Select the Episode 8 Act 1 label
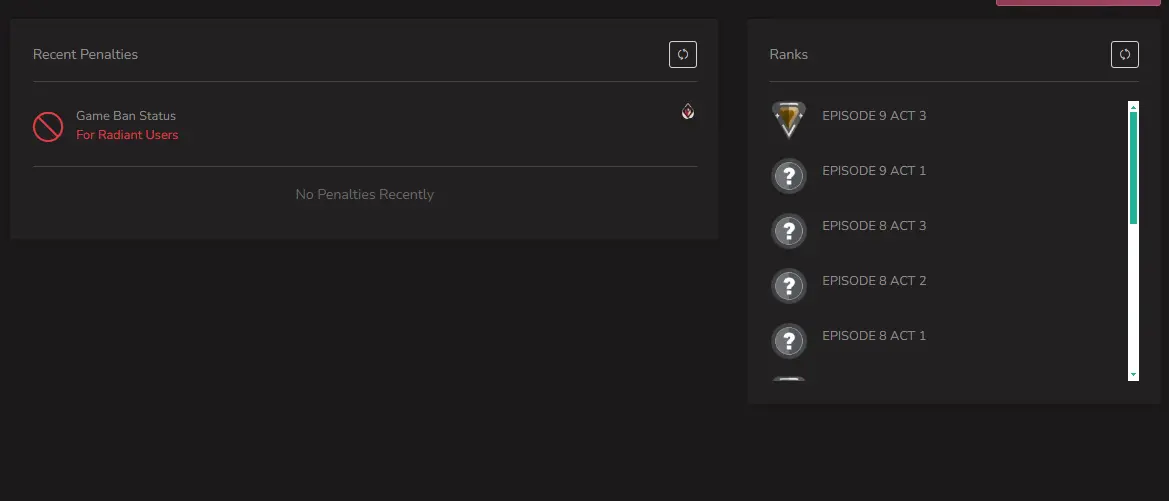Image resolution: width=1169 pixels, height=501 pixels. pyautogui.click(x=874, y=336)
